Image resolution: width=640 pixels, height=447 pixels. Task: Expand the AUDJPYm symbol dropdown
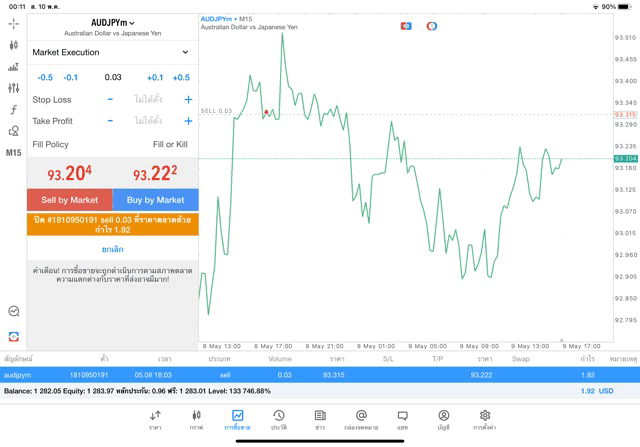[113, 23]
